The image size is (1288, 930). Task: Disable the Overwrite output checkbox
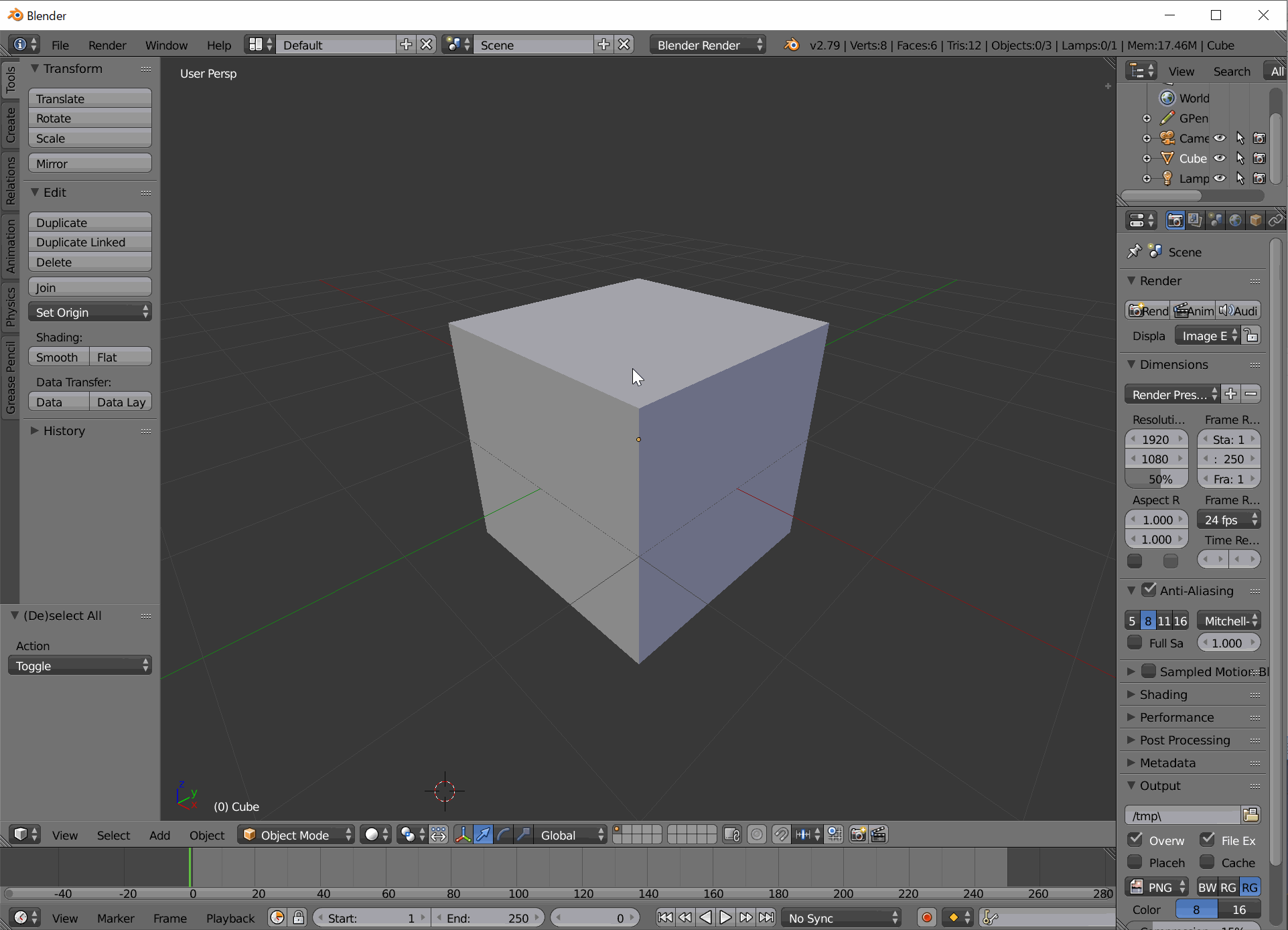pos(1135,840)
